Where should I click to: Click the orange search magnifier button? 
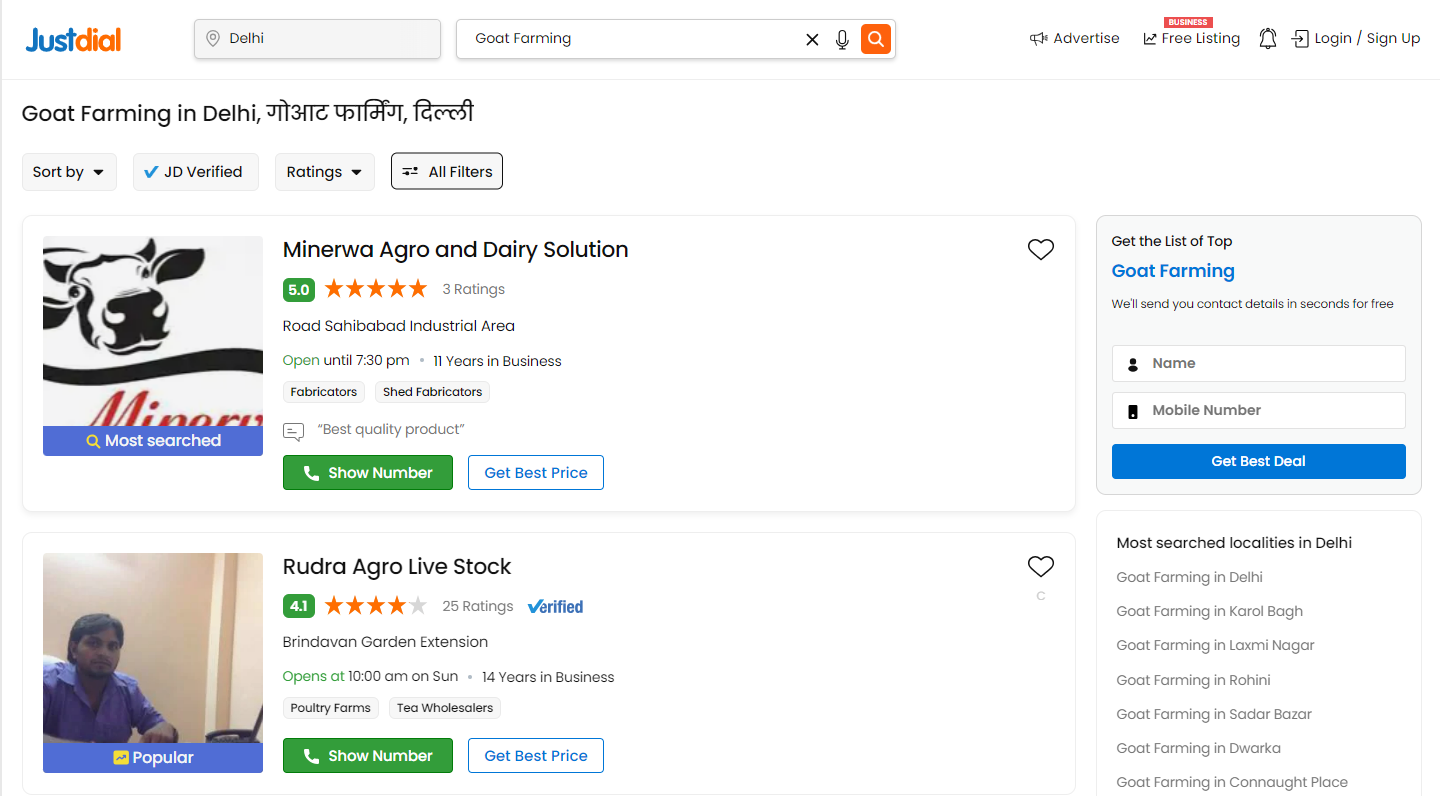(x=876, y=39)
